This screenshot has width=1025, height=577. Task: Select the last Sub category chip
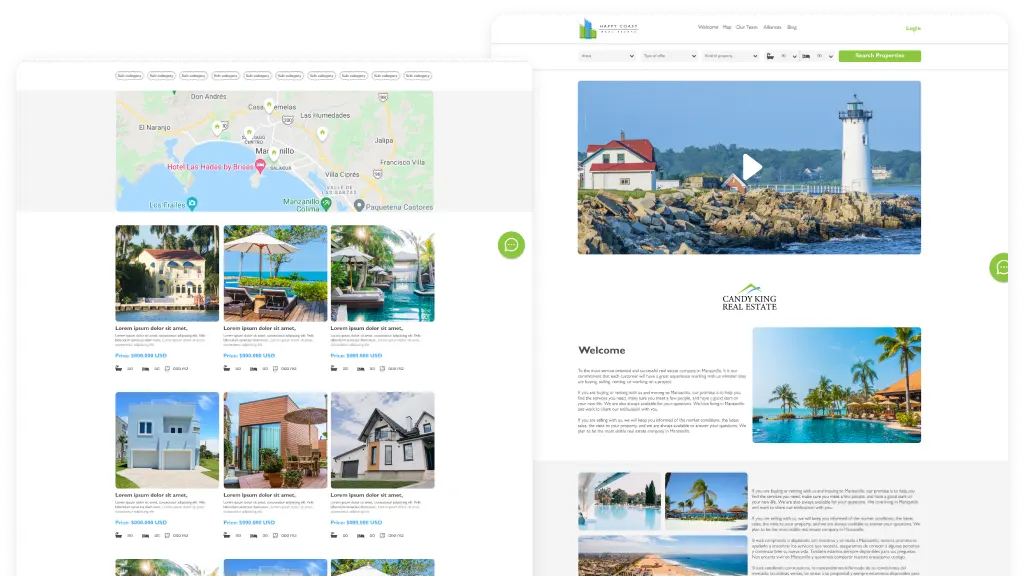pos(418,76)
